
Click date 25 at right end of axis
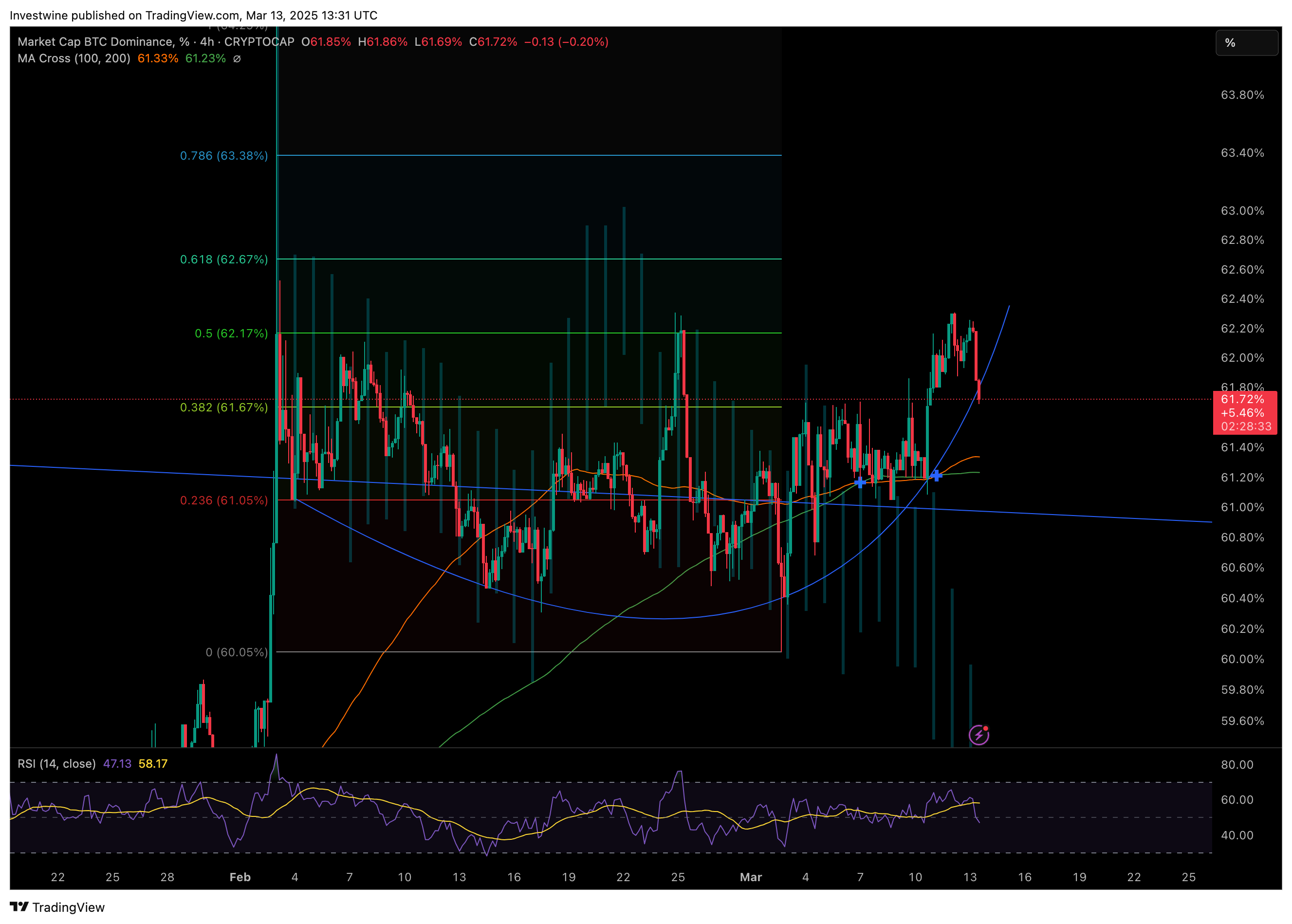click(x=1188, y=877)
